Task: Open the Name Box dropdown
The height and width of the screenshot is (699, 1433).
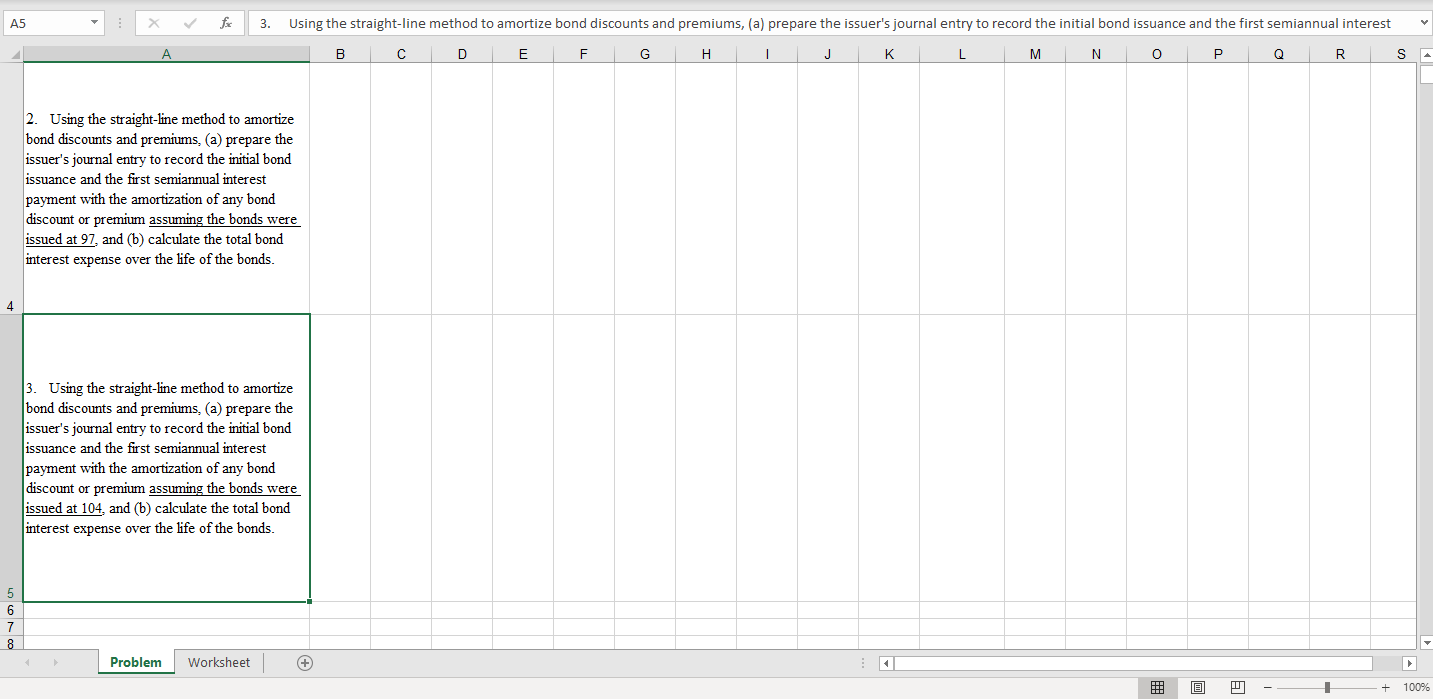Action: click(x=95, y=21)
